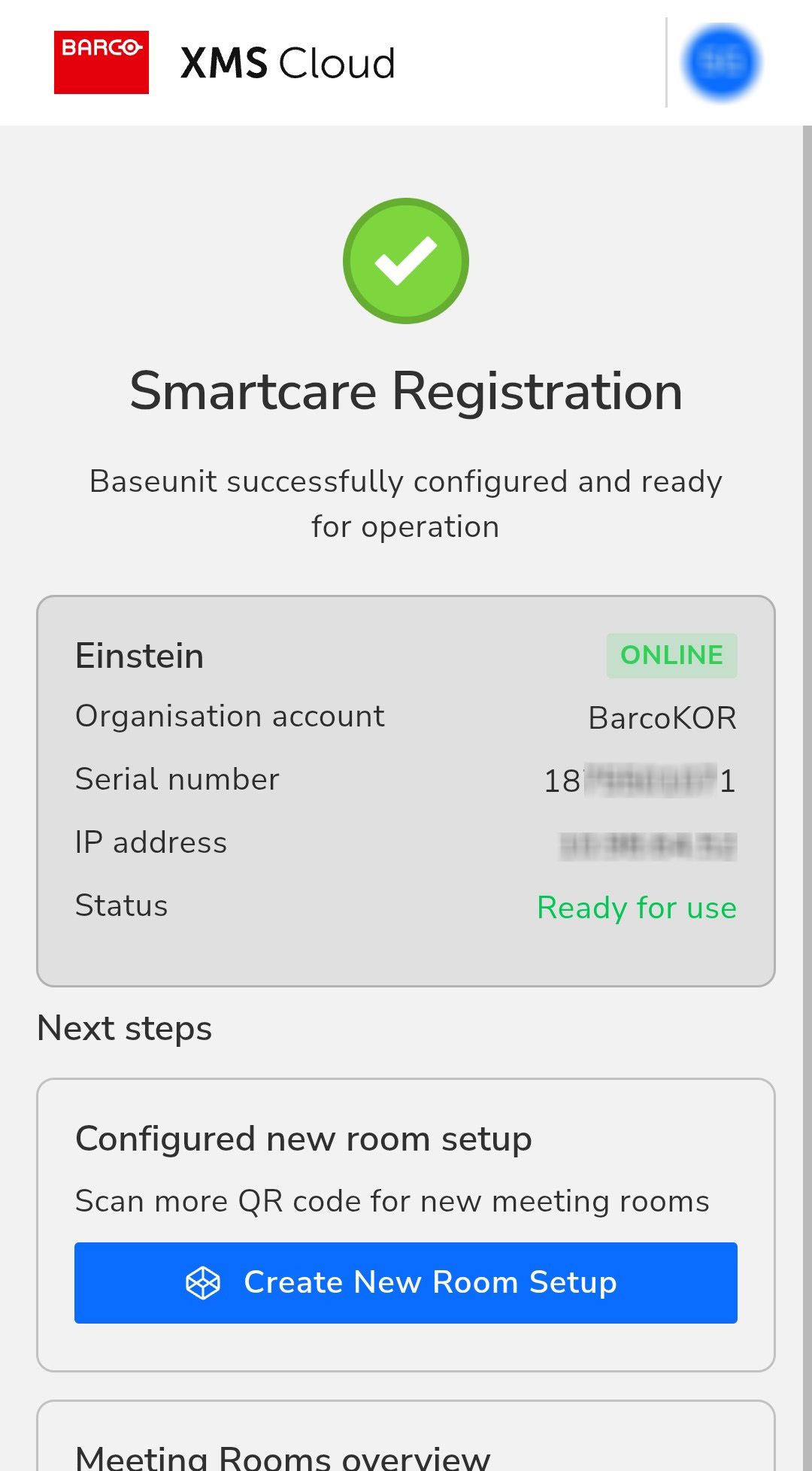The height and width of the screenshot is (1471, 812).
Task: Click the Ready for use status text
Action: click(x=636, y=908)
